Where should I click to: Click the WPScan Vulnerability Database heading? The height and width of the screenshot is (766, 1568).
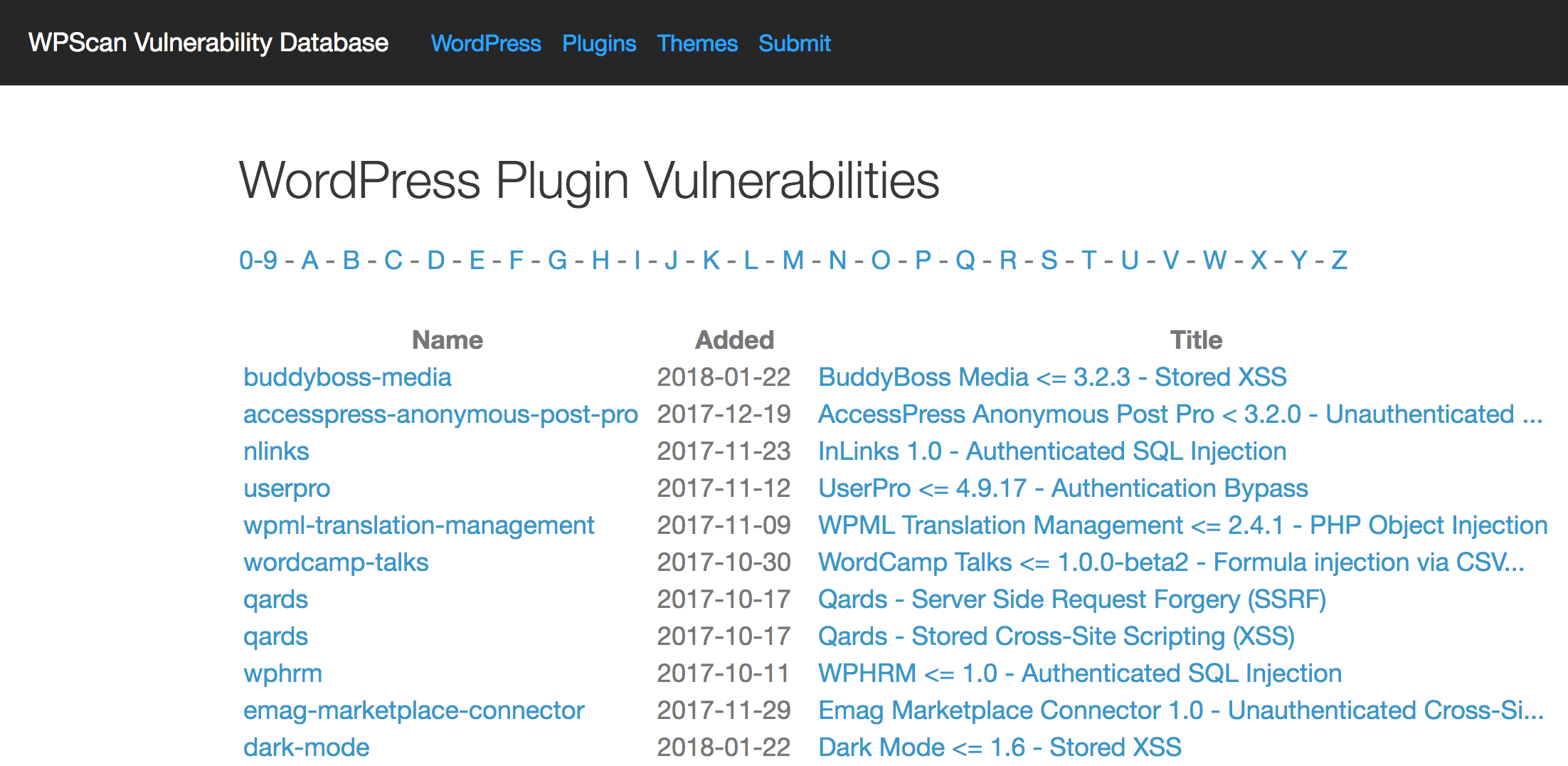207,43
